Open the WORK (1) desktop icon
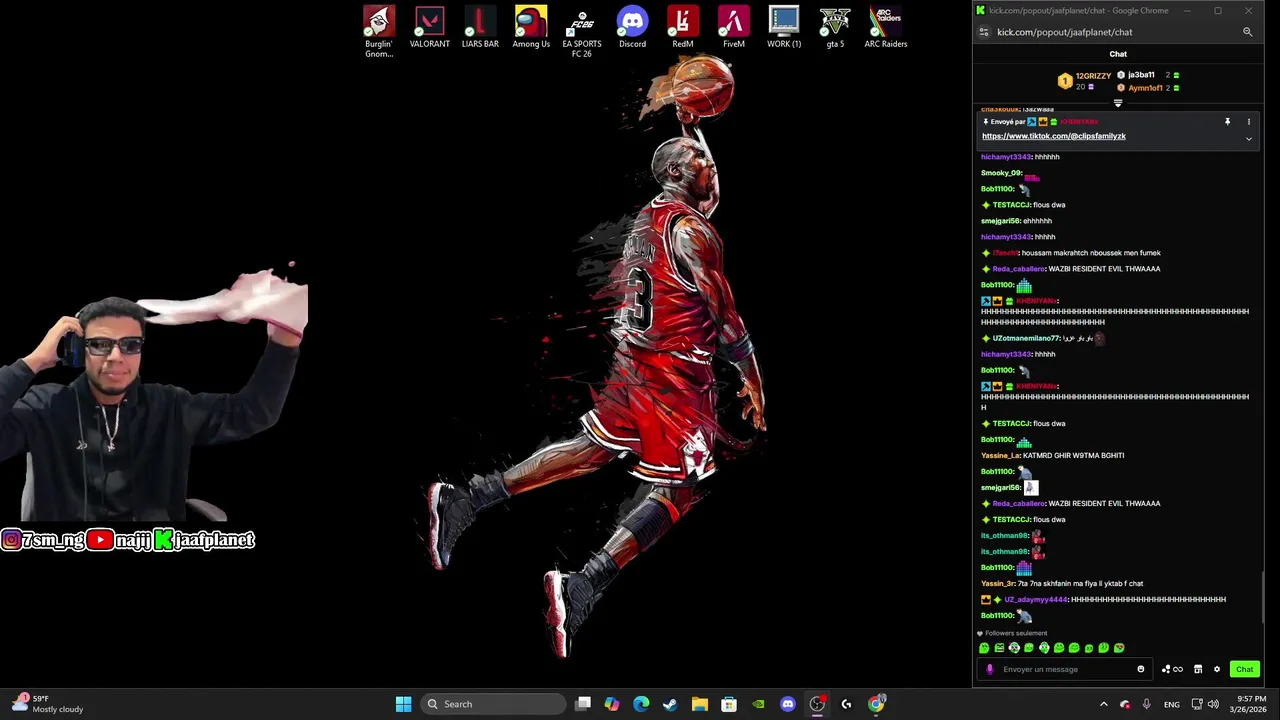The height and width of the screenshot is (720, 1280). (x=784, y=28)
